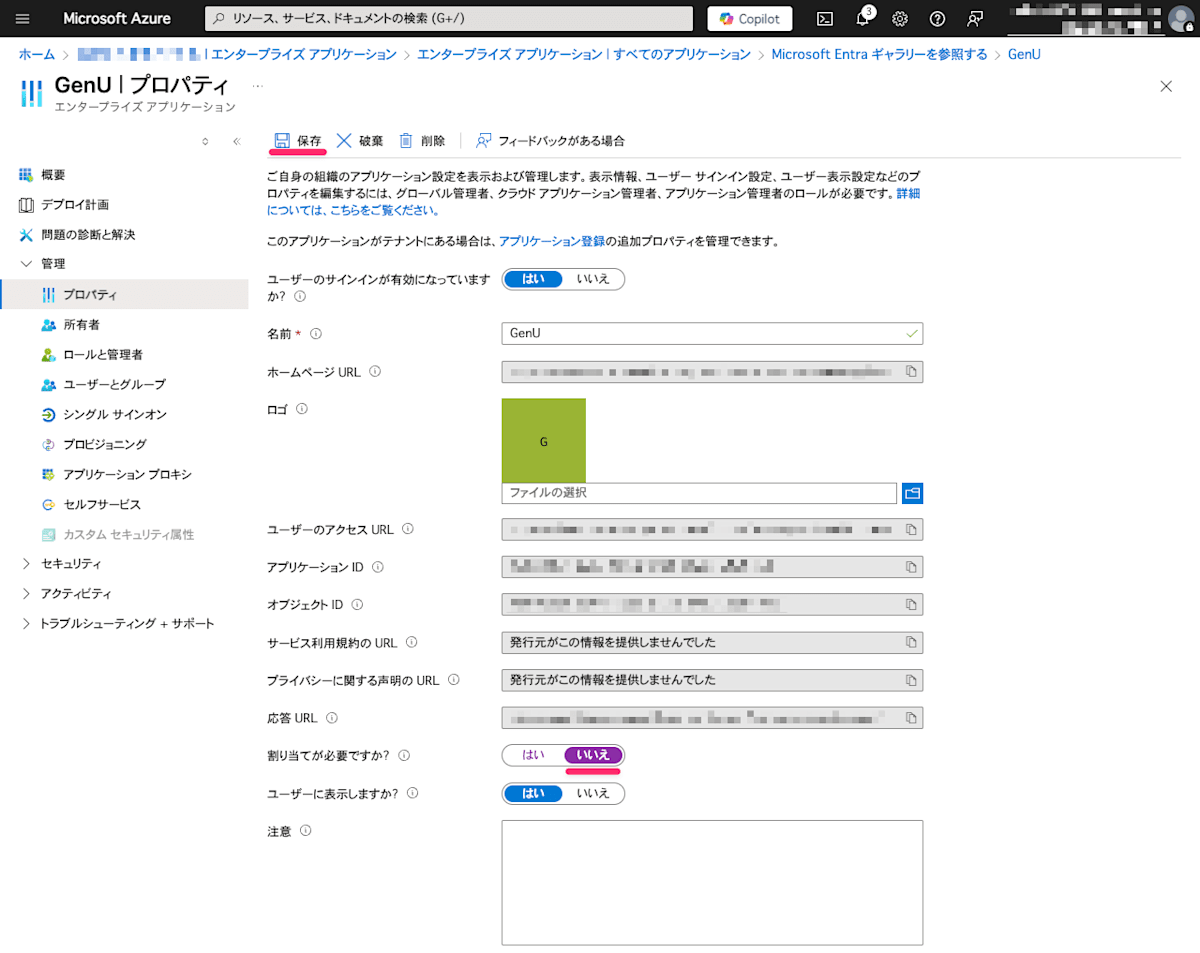The height and width of the screenshot is (953, 1200).
Task: Click the 名前 field containing GenU
Action: (711, 333)
